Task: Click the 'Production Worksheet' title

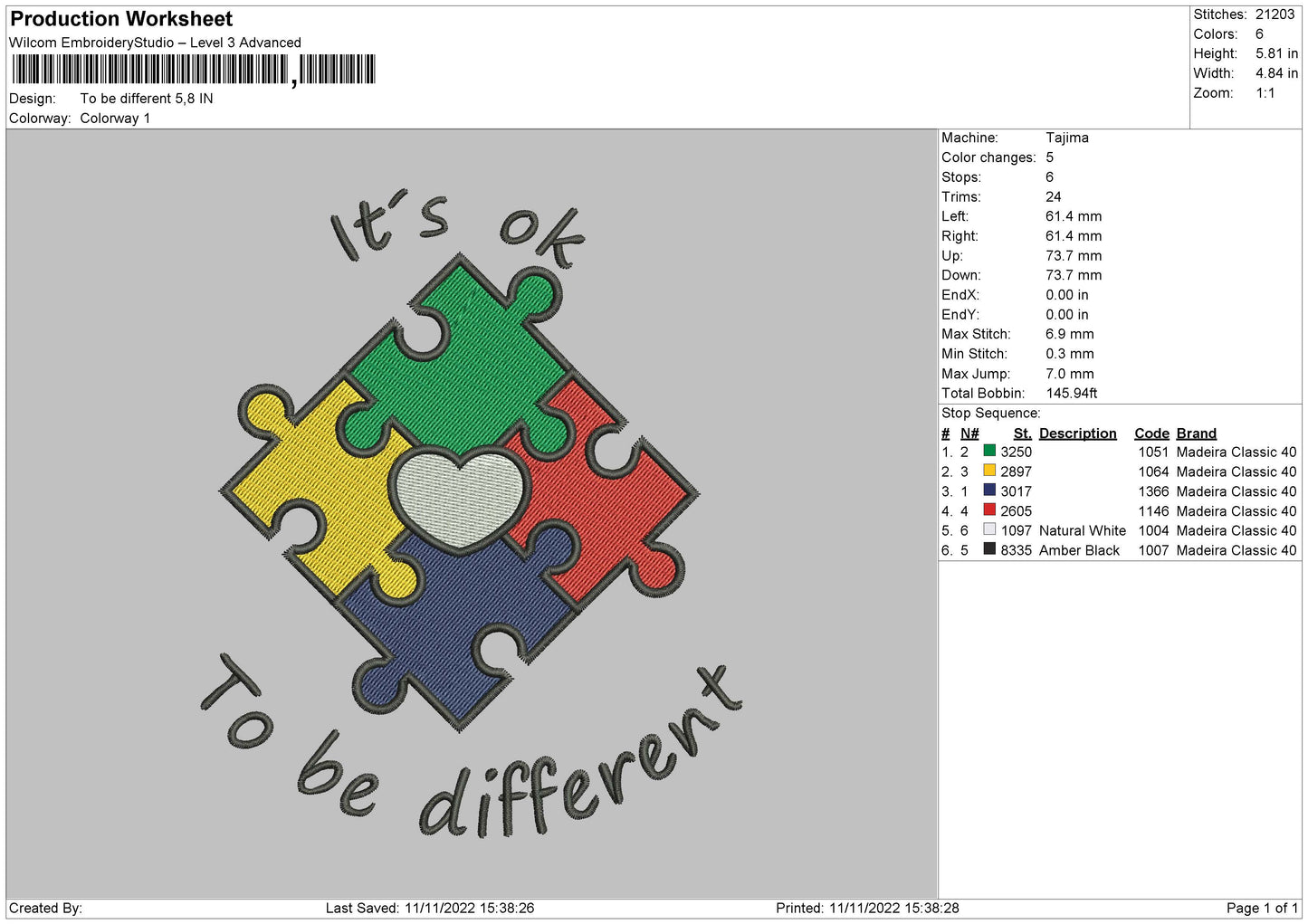Action: click(121, 19)
